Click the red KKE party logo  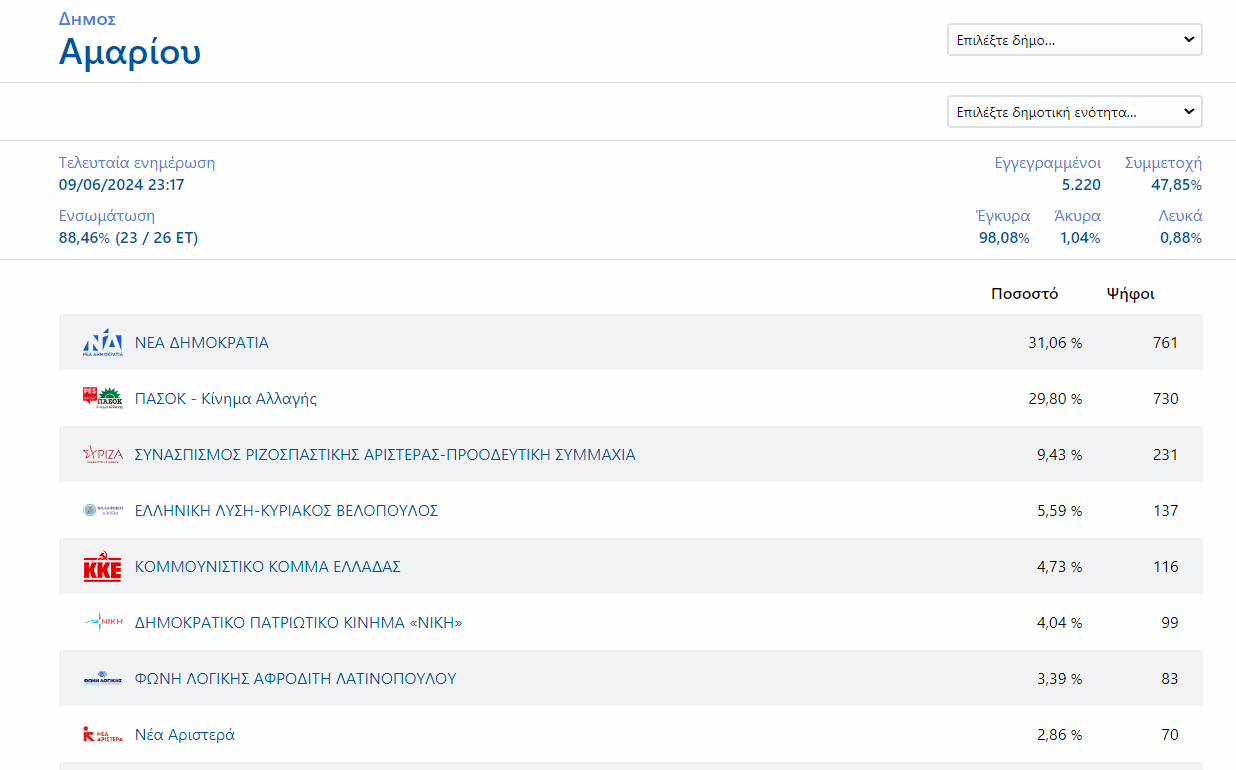102,567
